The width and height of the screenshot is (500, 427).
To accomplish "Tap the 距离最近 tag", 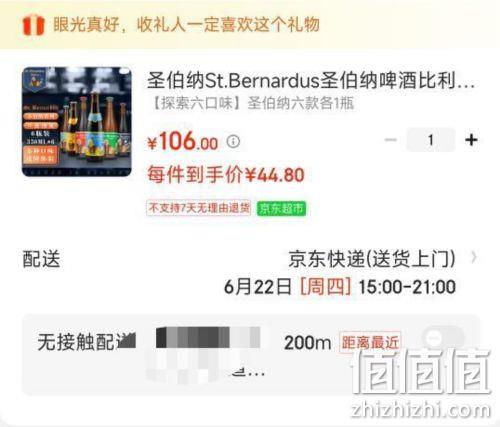I will click(x=370, y=342).
